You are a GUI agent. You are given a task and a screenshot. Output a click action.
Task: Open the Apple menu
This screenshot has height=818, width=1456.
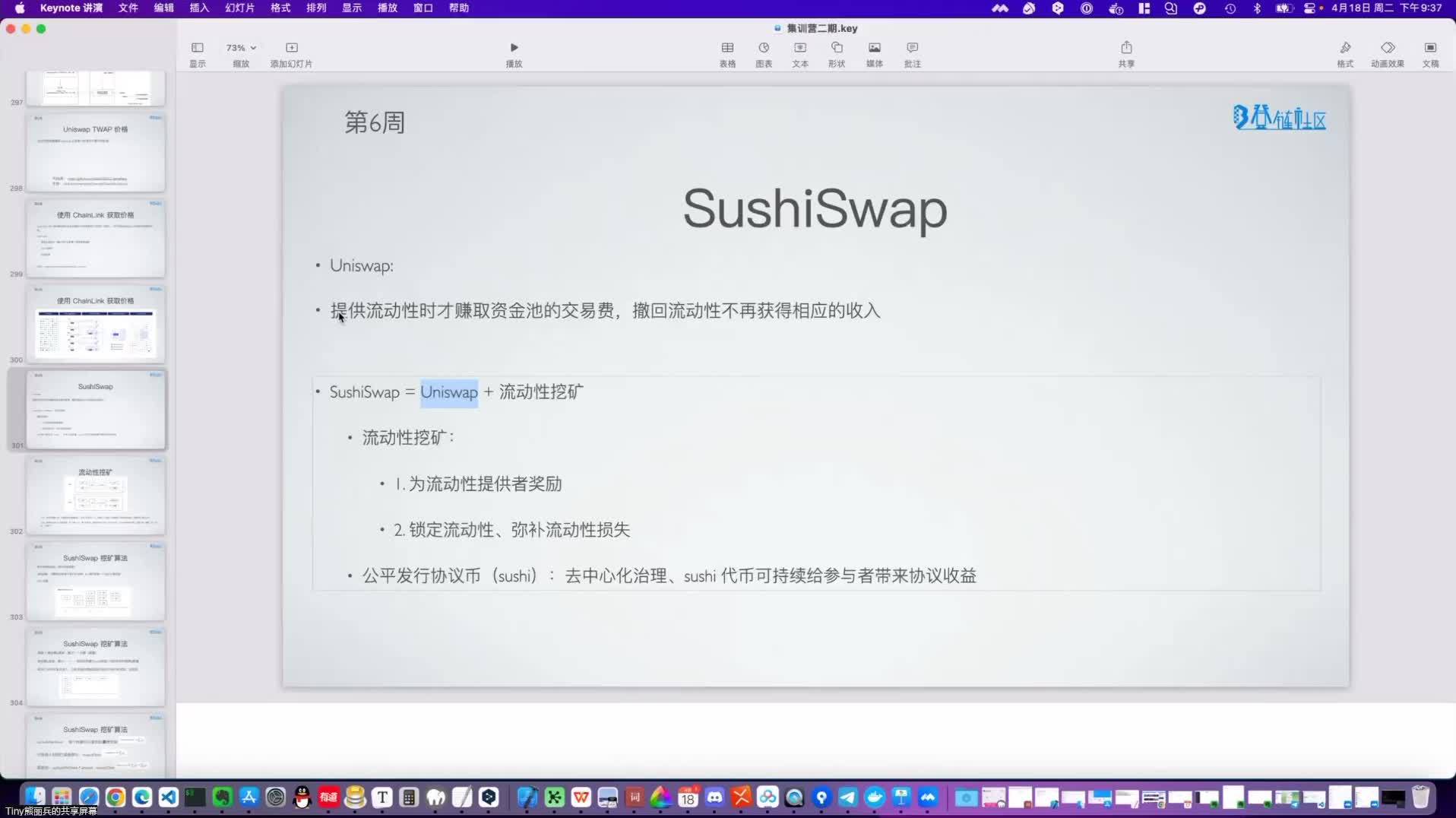[x=20, y=8]
